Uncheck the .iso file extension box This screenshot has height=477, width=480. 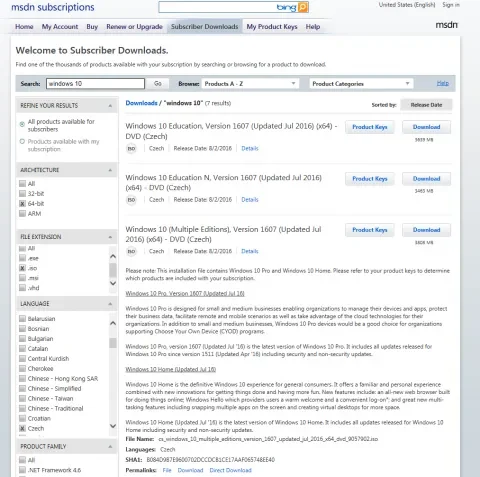pyautogui.click(x=22, y=268)
